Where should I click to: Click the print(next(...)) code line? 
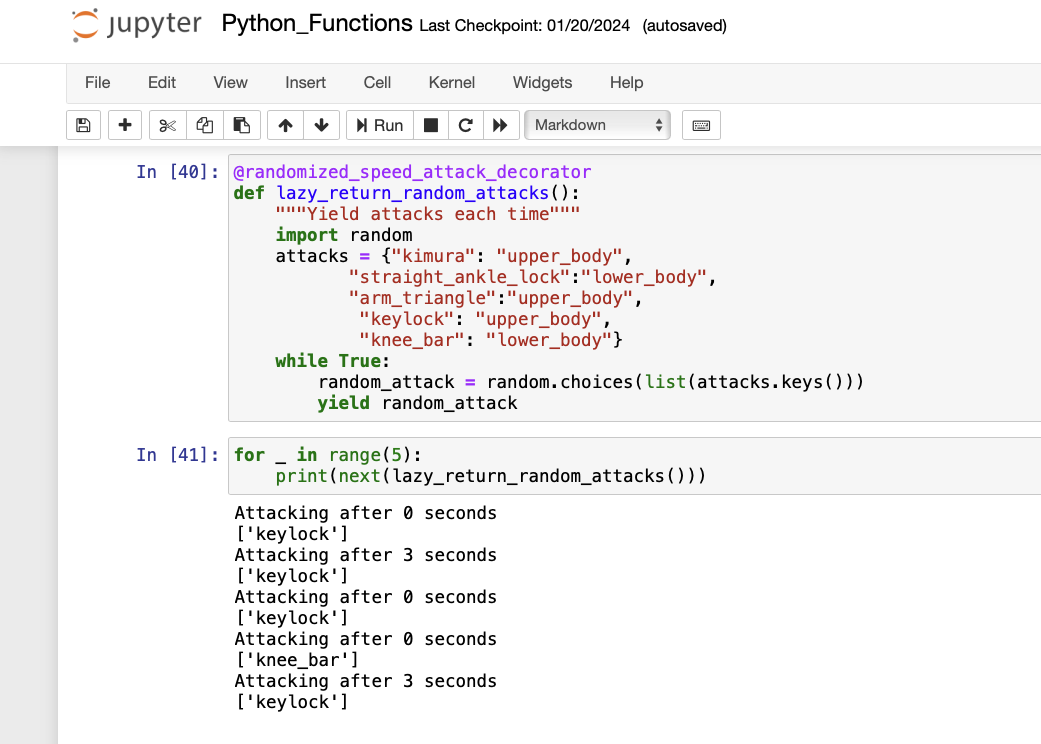click(491, 476)
